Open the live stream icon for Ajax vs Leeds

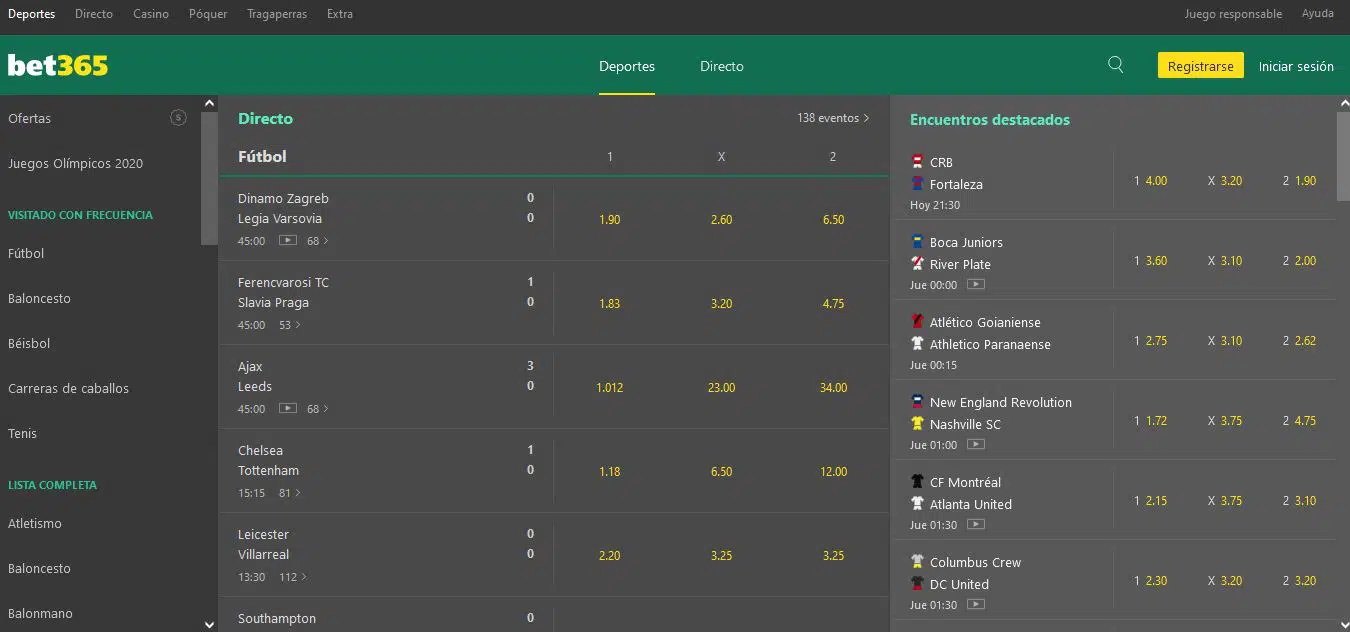click(x=288, y=408)
